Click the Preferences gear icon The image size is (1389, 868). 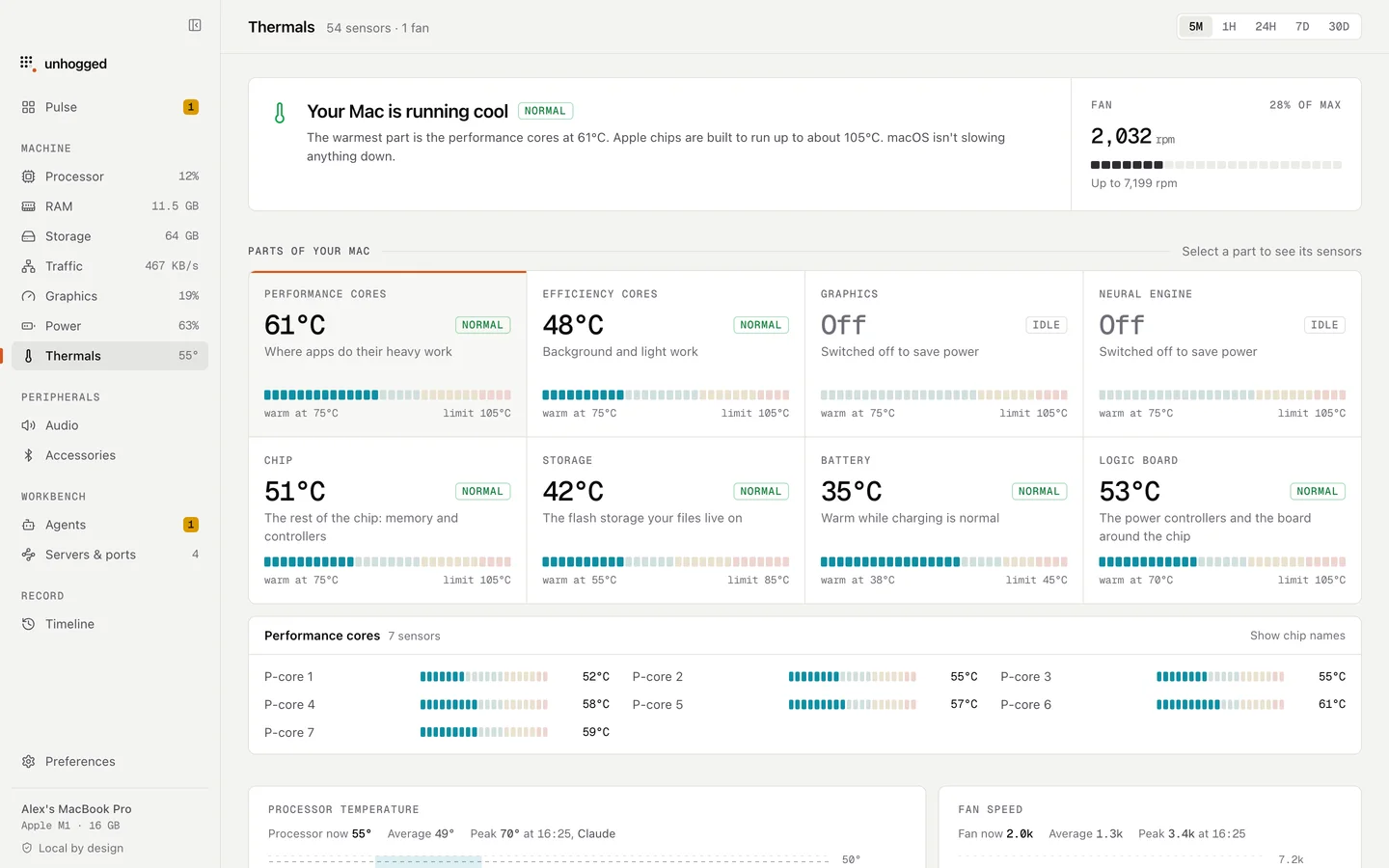28,761
